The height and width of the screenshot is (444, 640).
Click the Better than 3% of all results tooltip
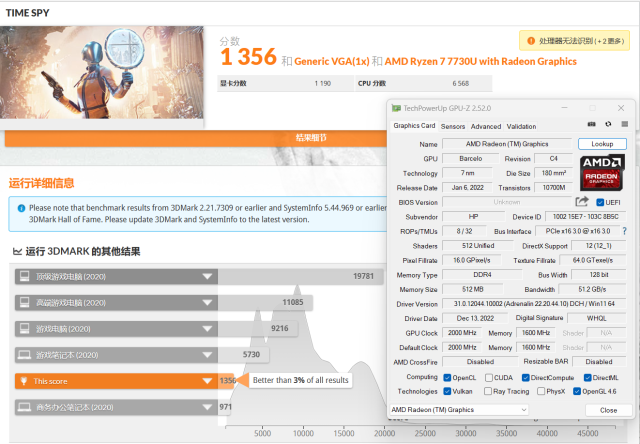click(300, 380)
